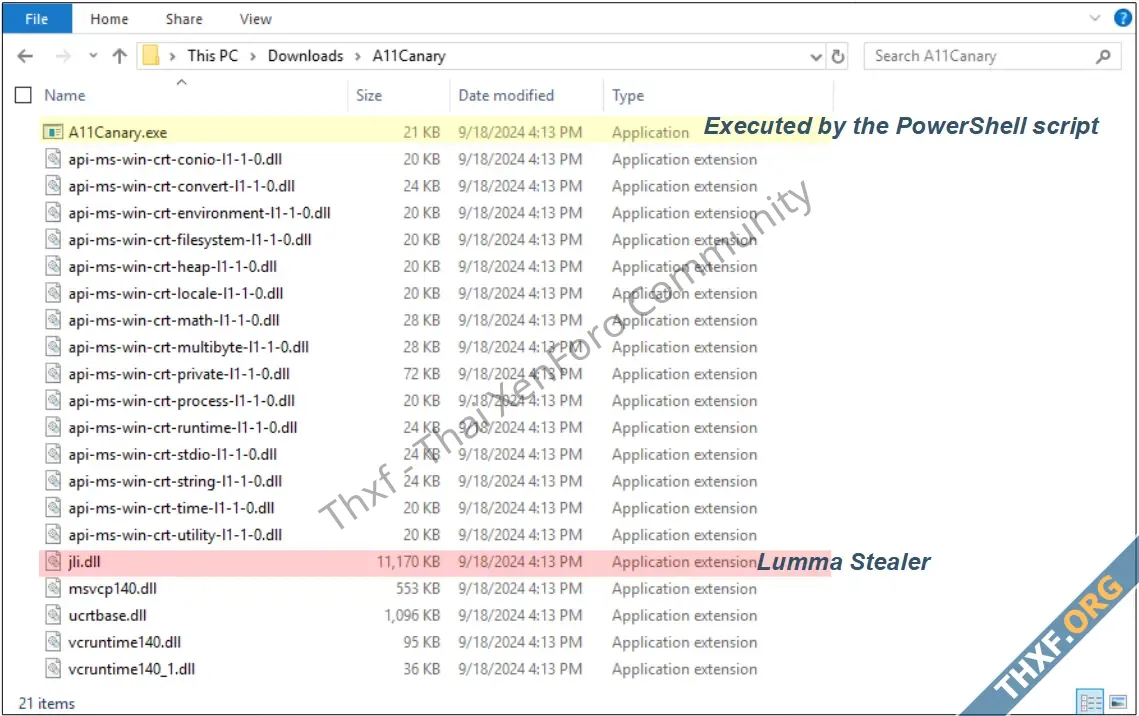The width and height of the screenshot is (1139, 716).
Task: Select the process DLL file icon
Action: [x=53, y=401]
